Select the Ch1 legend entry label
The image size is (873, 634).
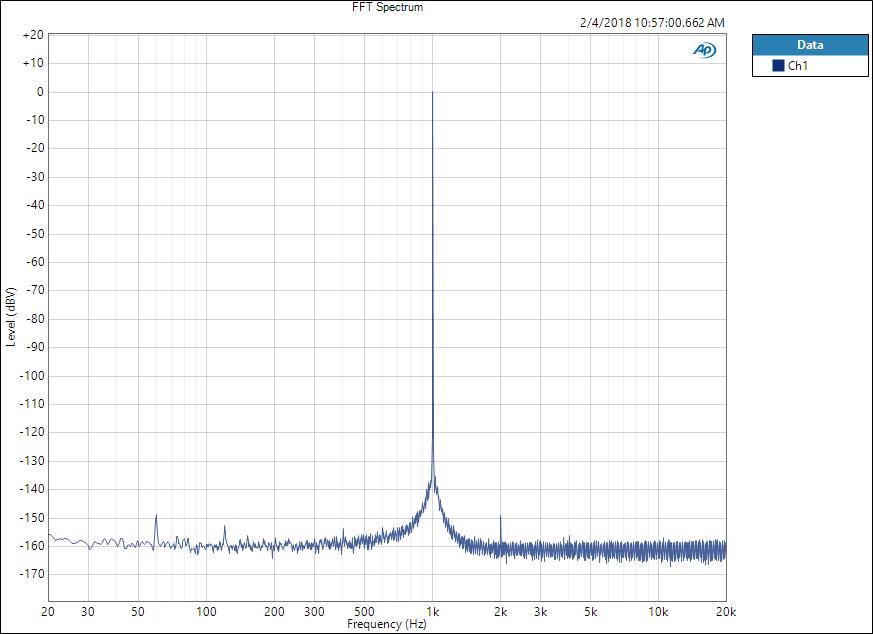click(x=798, y=66)
